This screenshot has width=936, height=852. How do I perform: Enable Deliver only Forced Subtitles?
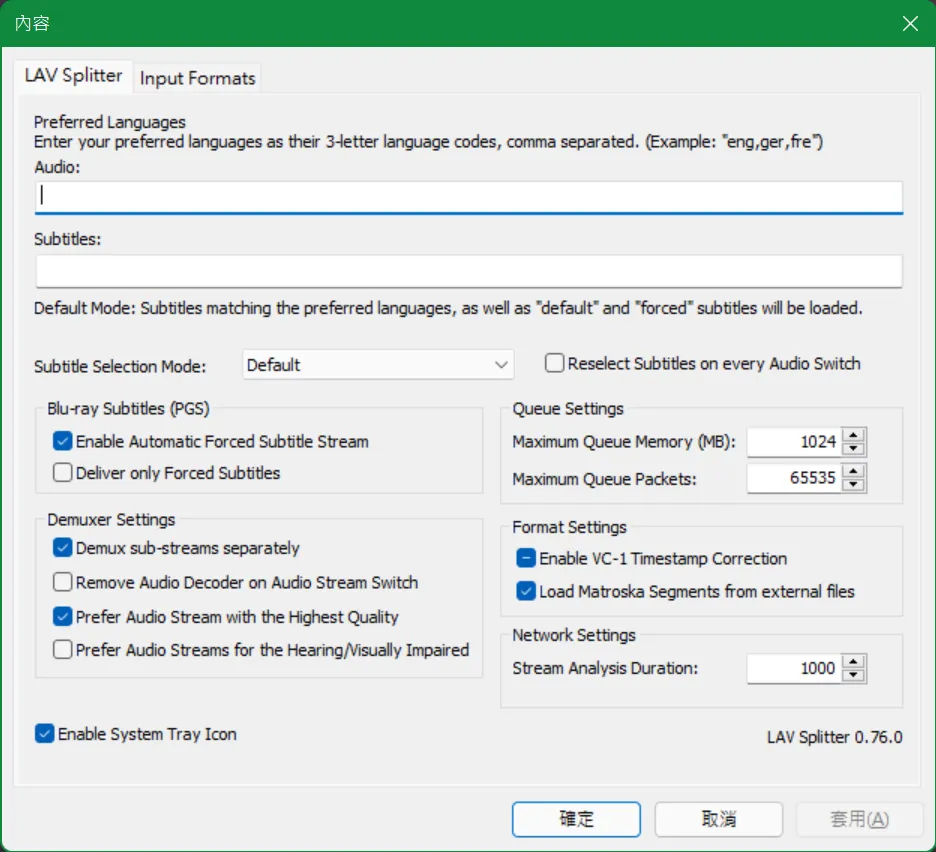click(x=63, y=473)
